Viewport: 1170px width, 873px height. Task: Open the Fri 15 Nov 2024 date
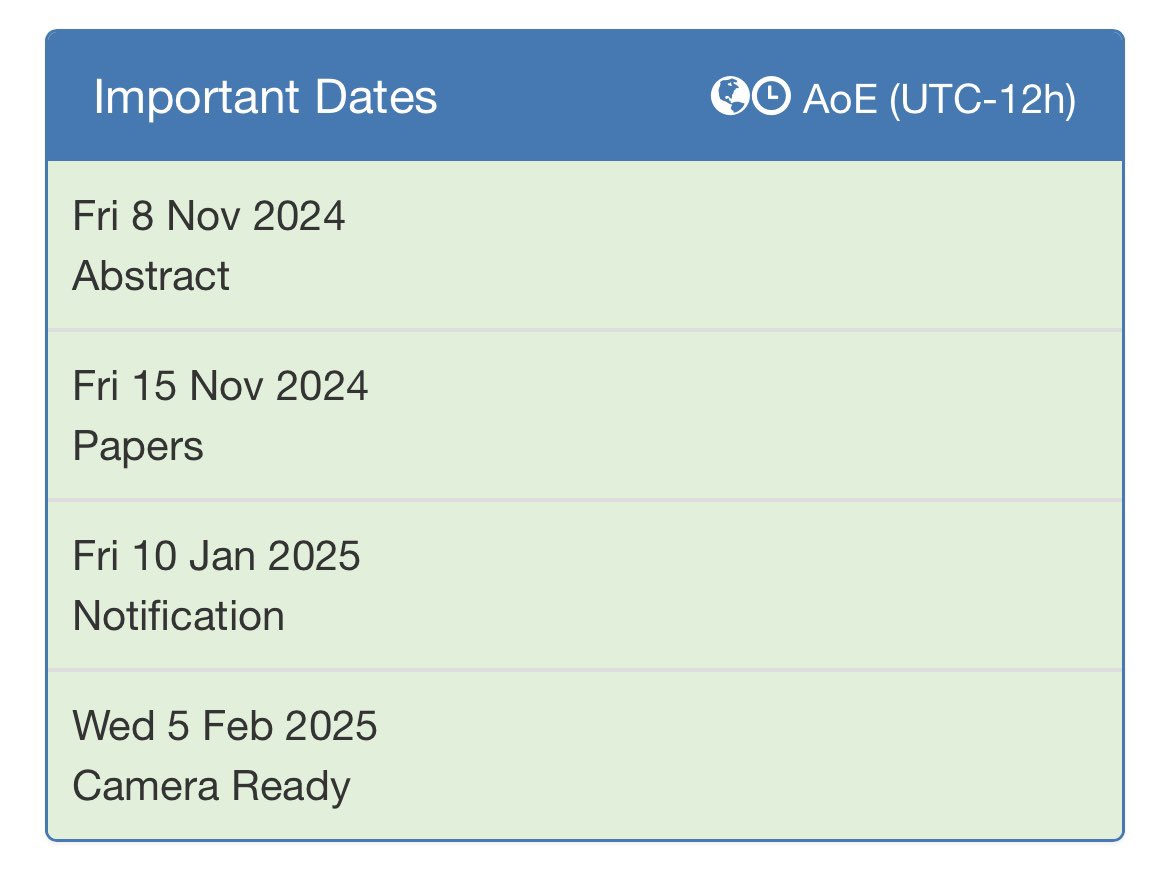220,387
